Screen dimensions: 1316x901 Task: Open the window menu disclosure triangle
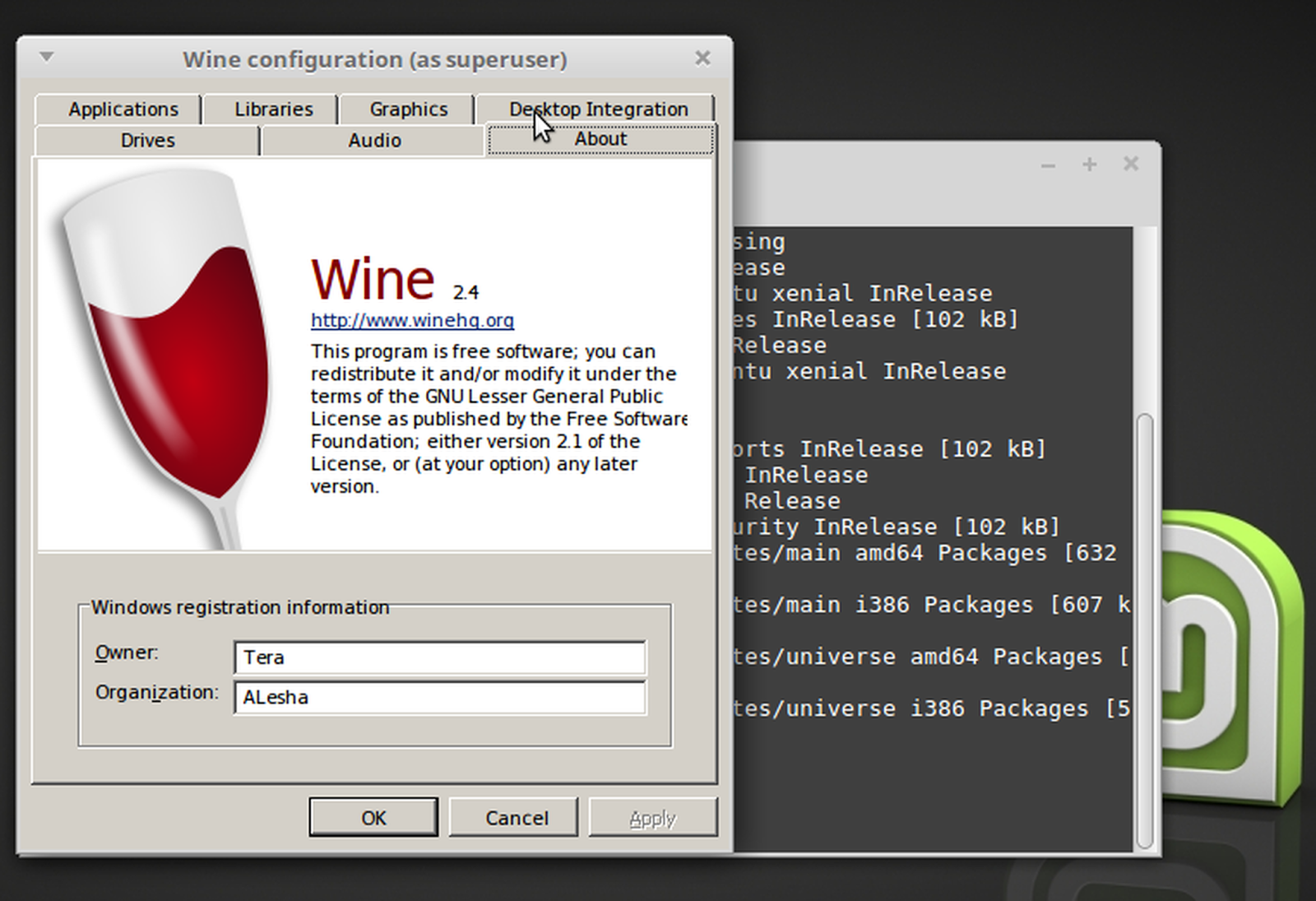[x=46, y=58]
